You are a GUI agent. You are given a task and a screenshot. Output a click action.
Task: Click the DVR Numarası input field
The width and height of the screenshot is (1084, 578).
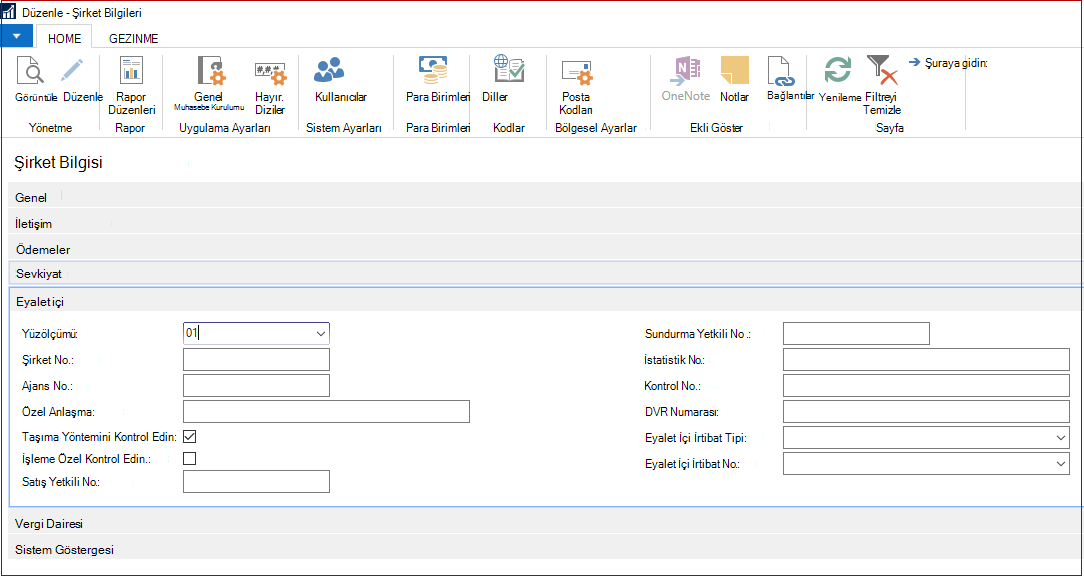(x=926, y=411)
